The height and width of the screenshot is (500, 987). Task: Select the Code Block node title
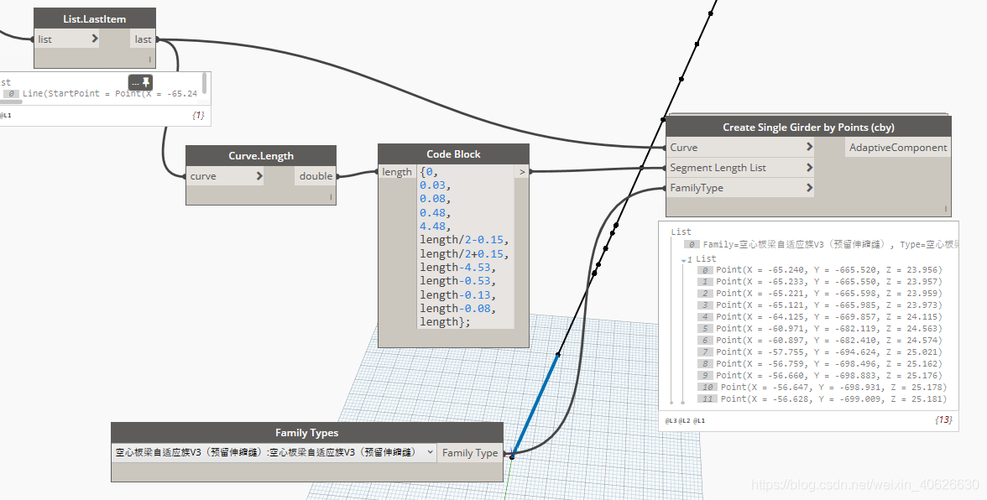click(453, 154)
